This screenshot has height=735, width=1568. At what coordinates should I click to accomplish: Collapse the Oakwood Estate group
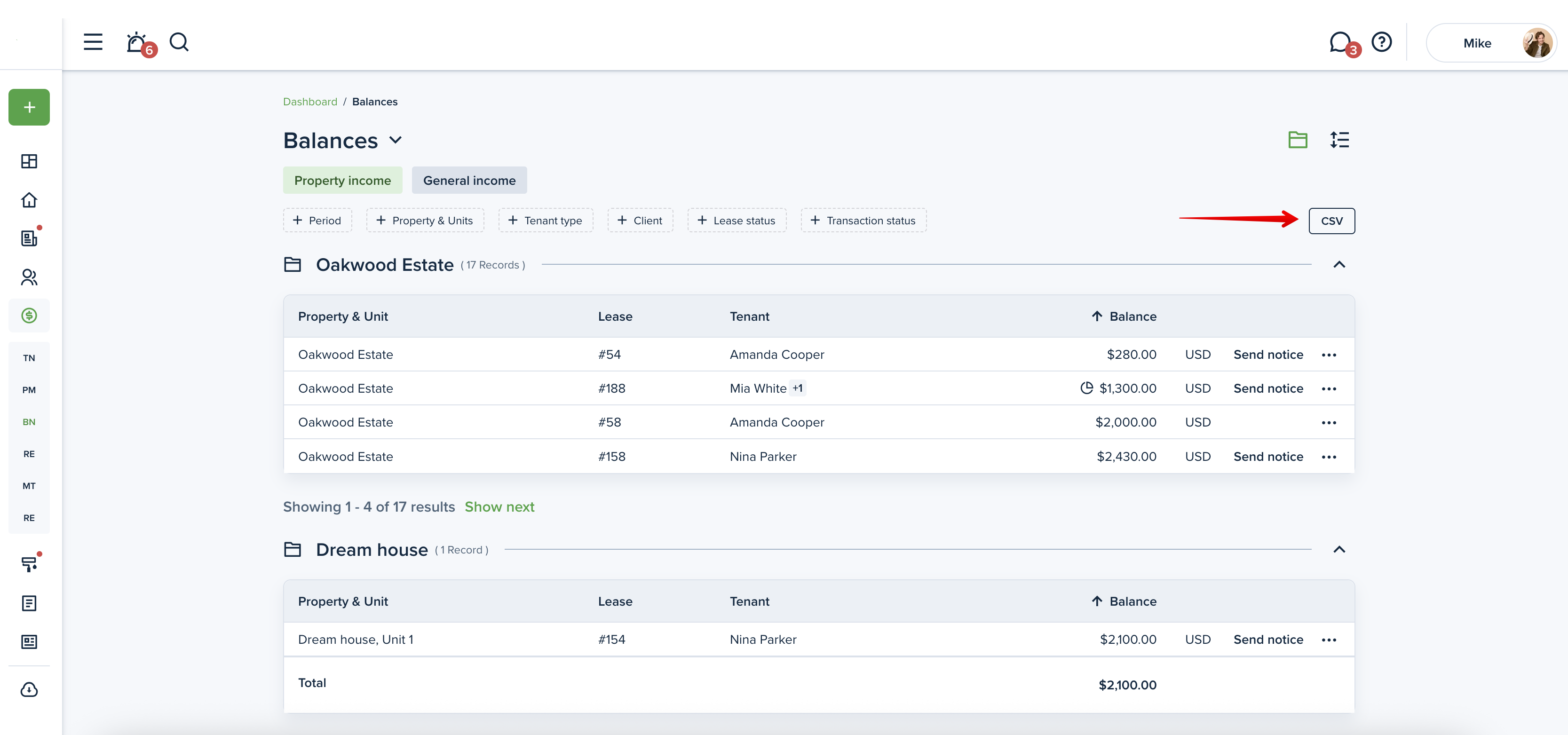[1338, 265]
